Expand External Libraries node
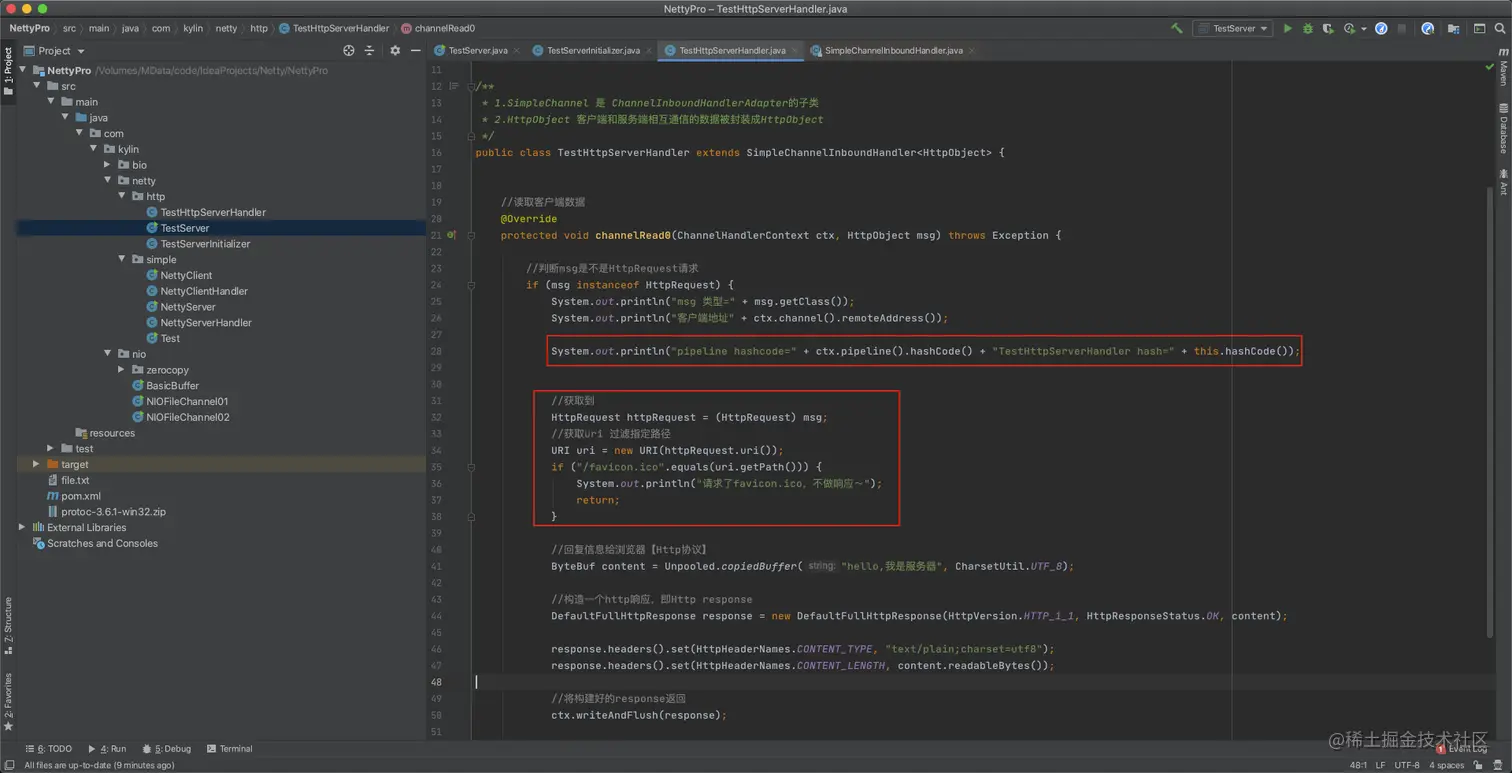 [x=23, y=527]
